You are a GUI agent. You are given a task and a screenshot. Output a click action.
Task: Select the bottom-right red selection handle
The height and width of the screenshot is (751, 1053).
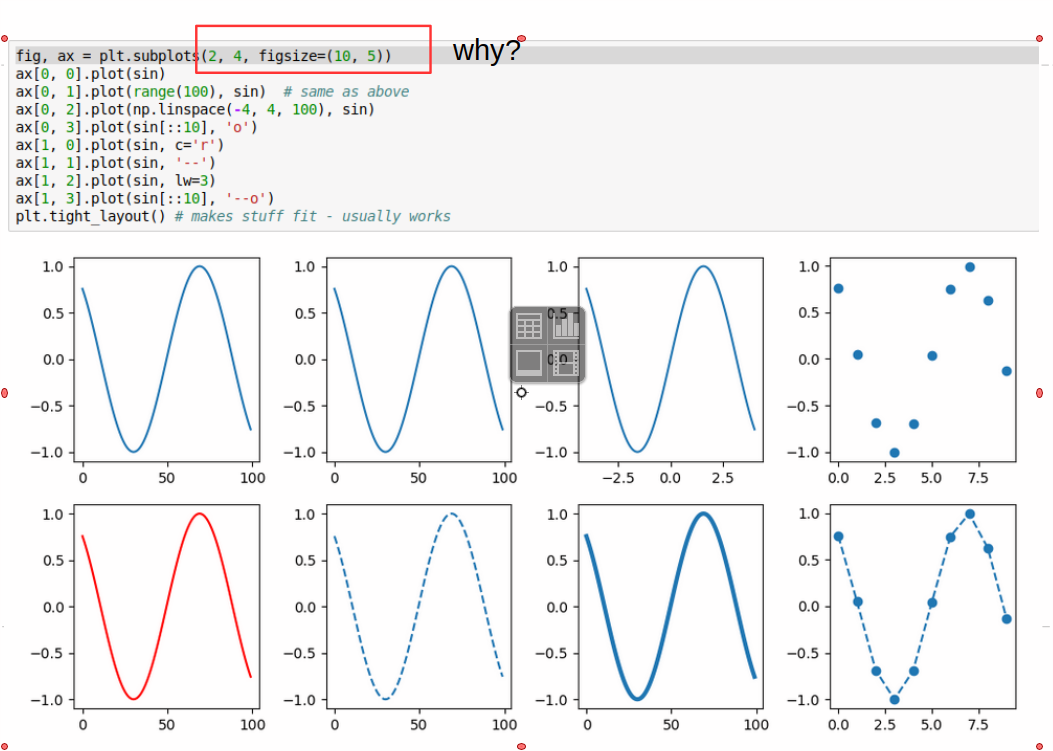click(x=1040, y=746)
